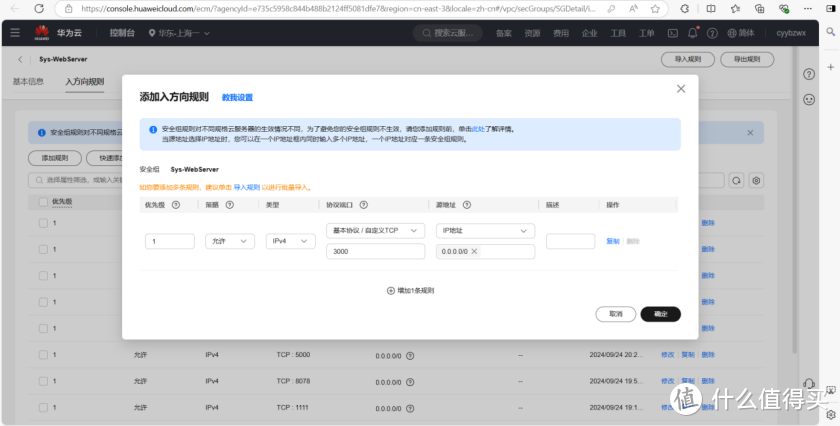The width and height of the screenshot is (840, 426).
Task: Click 复制 in the dialog rule row
Action: point(612,241)
